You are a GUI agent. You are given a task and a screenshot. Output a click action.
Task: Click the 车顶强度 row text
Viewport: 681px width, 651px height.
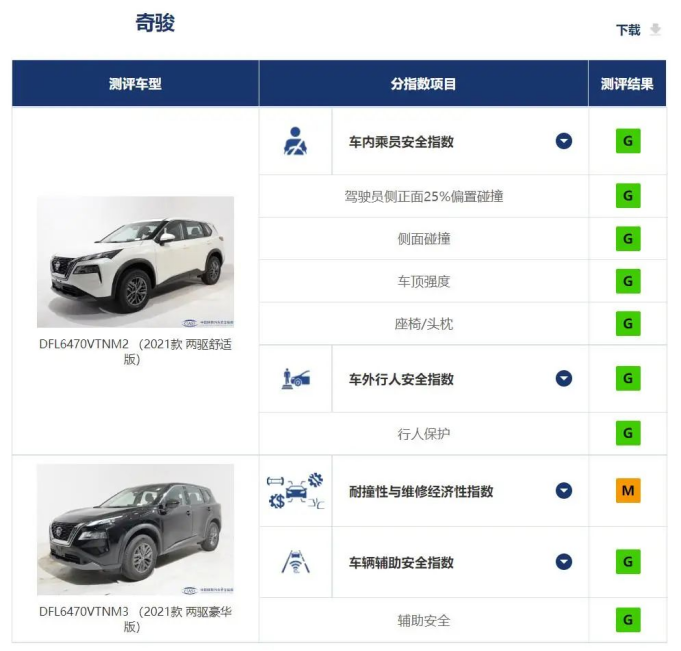tap(424, 281)
